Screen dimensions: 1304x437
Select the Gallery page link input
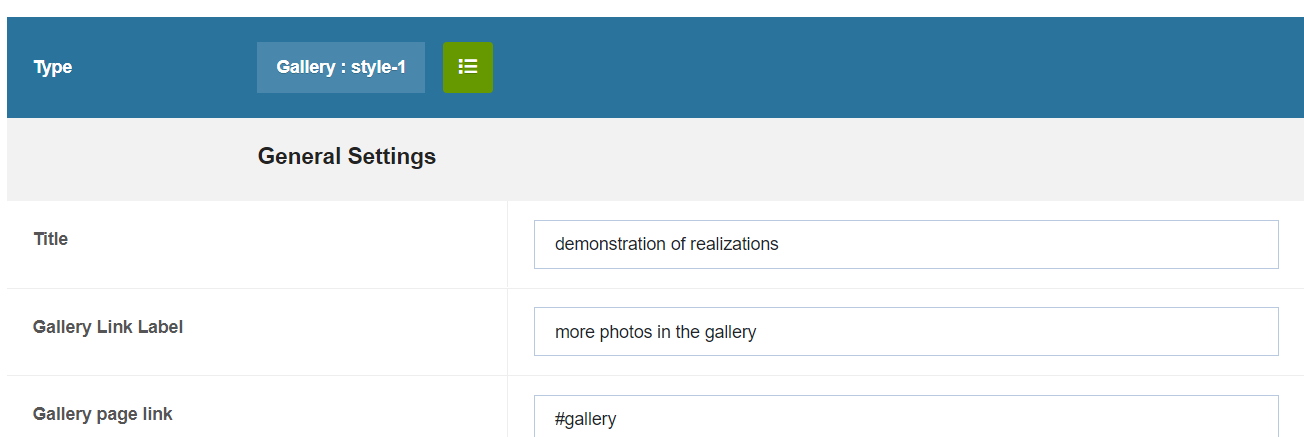(x=905, y=417)
